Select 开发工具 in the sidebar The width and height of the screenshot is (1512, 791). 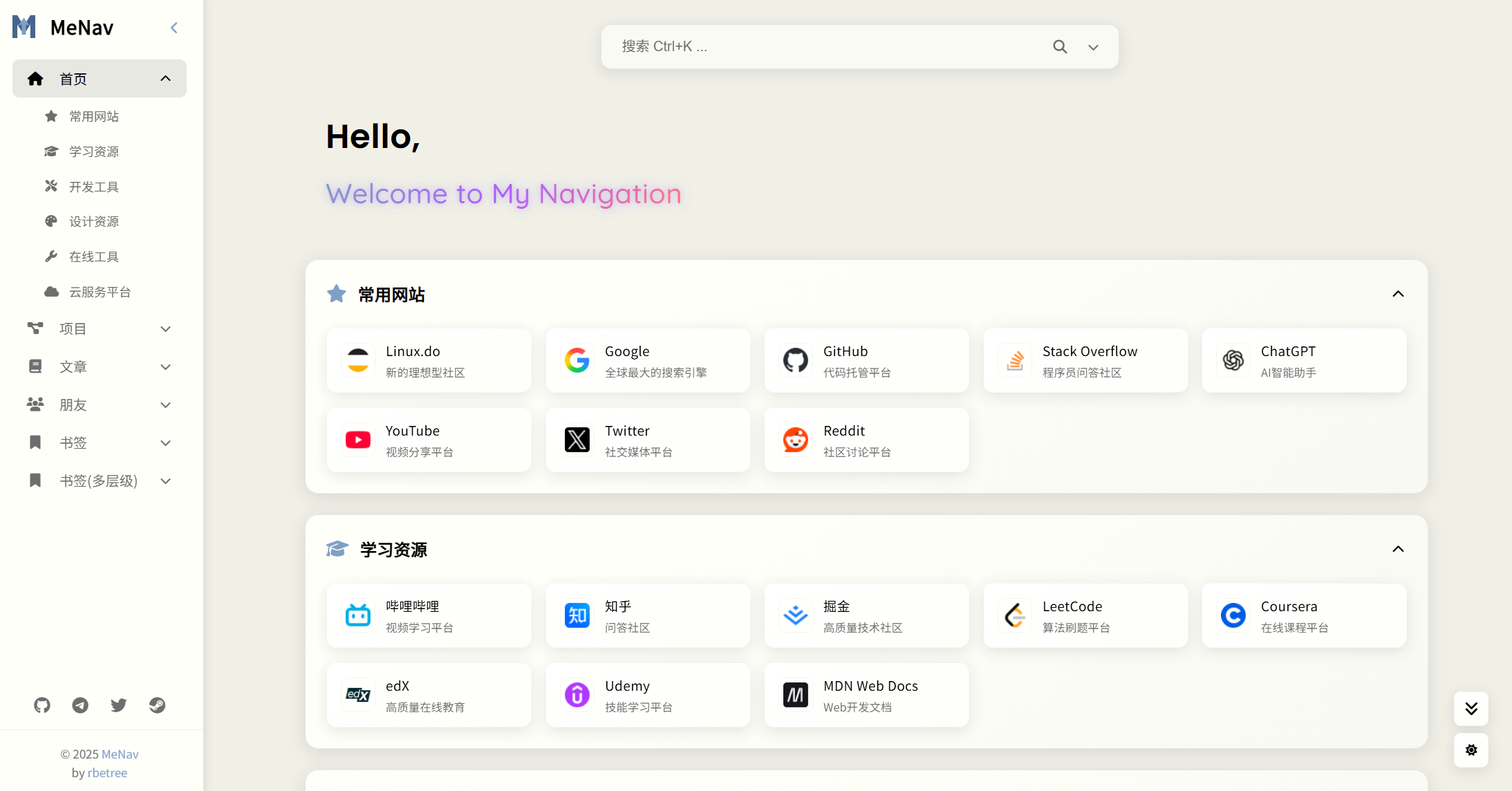(95, 186)
